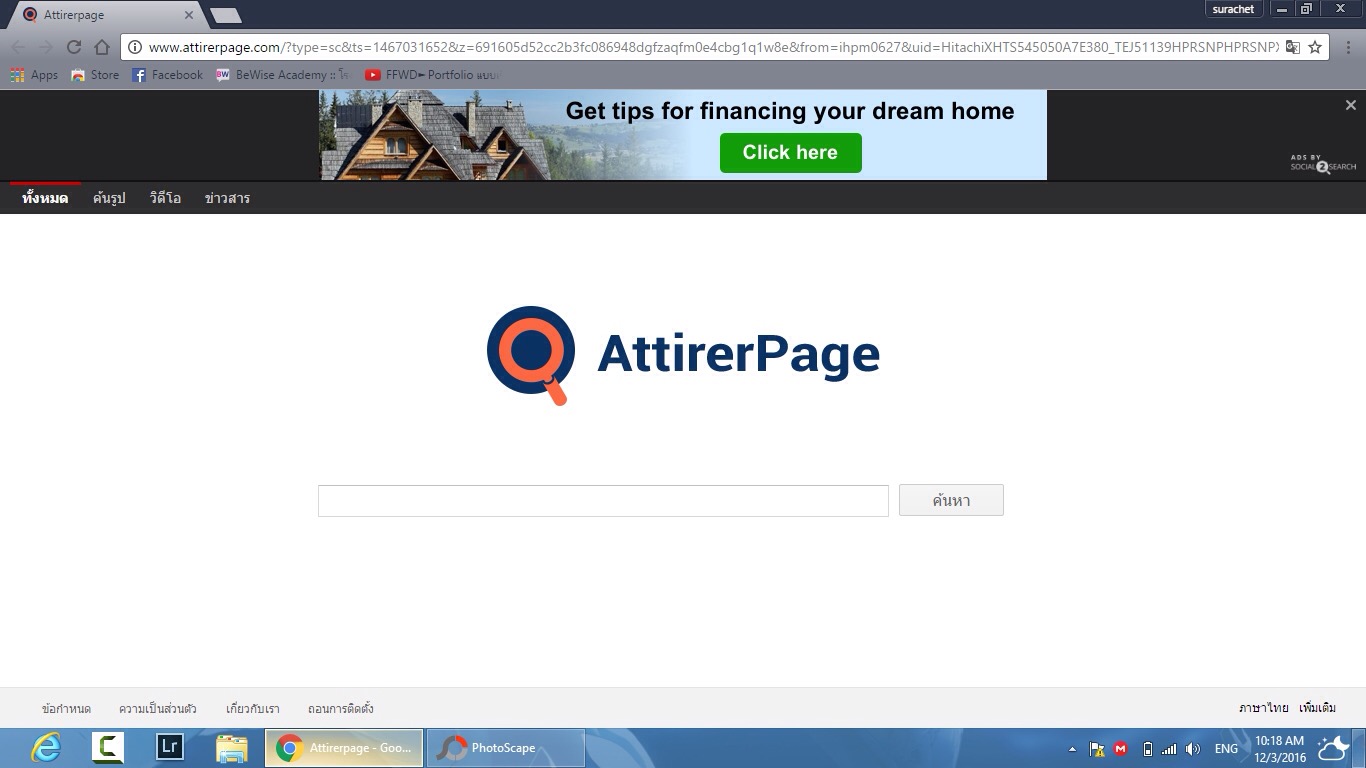Click the surachet profile button
1366x768 pixels.
tap(1233, 9)
